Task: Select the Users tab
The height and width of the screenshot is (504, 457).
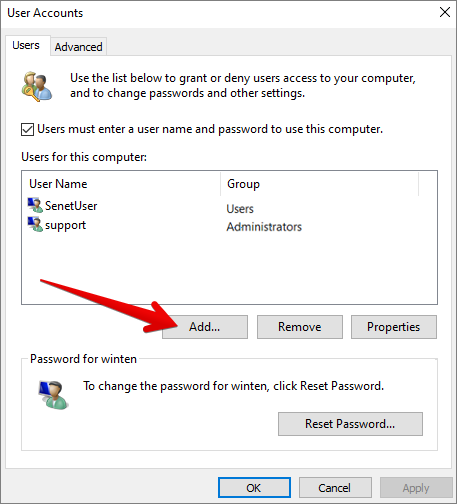Action: click(x=26, y=45)
